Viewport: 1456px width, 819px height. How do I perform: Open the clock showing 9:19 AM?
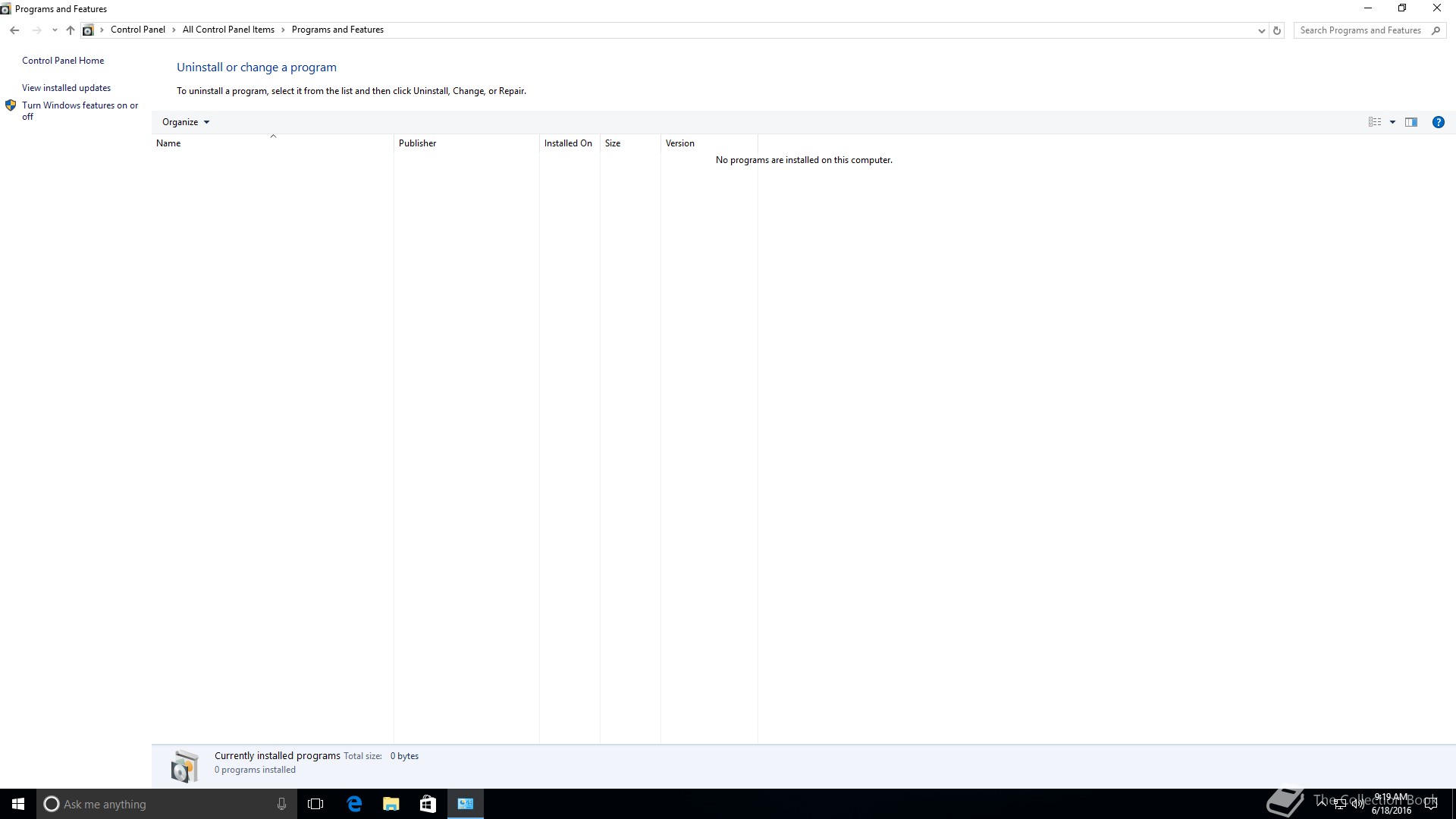pos(1392,804)
